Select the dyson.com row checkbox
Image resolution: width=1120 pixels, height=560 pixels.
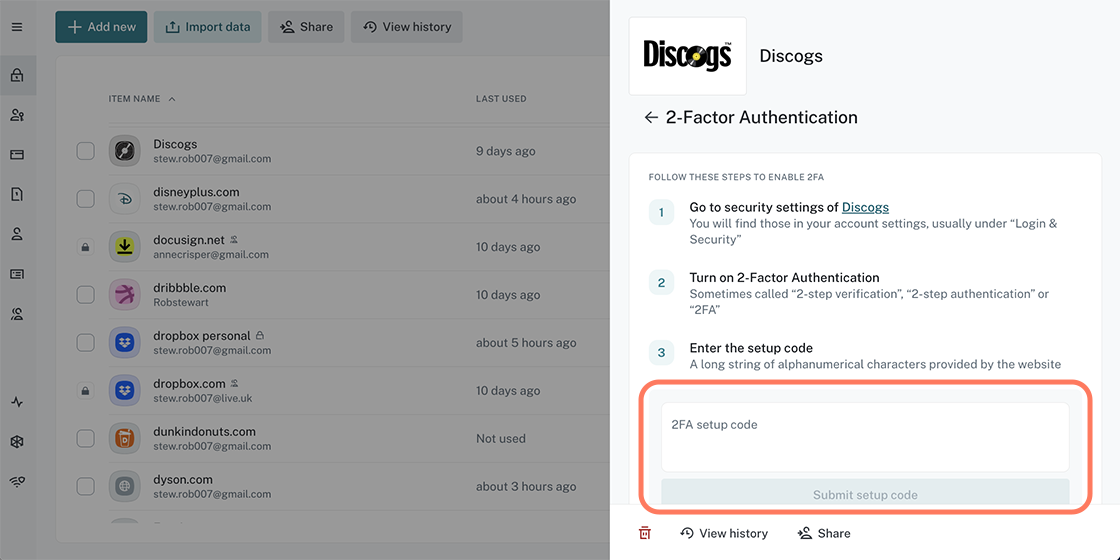pyautogui.click(x=85, y=486)
